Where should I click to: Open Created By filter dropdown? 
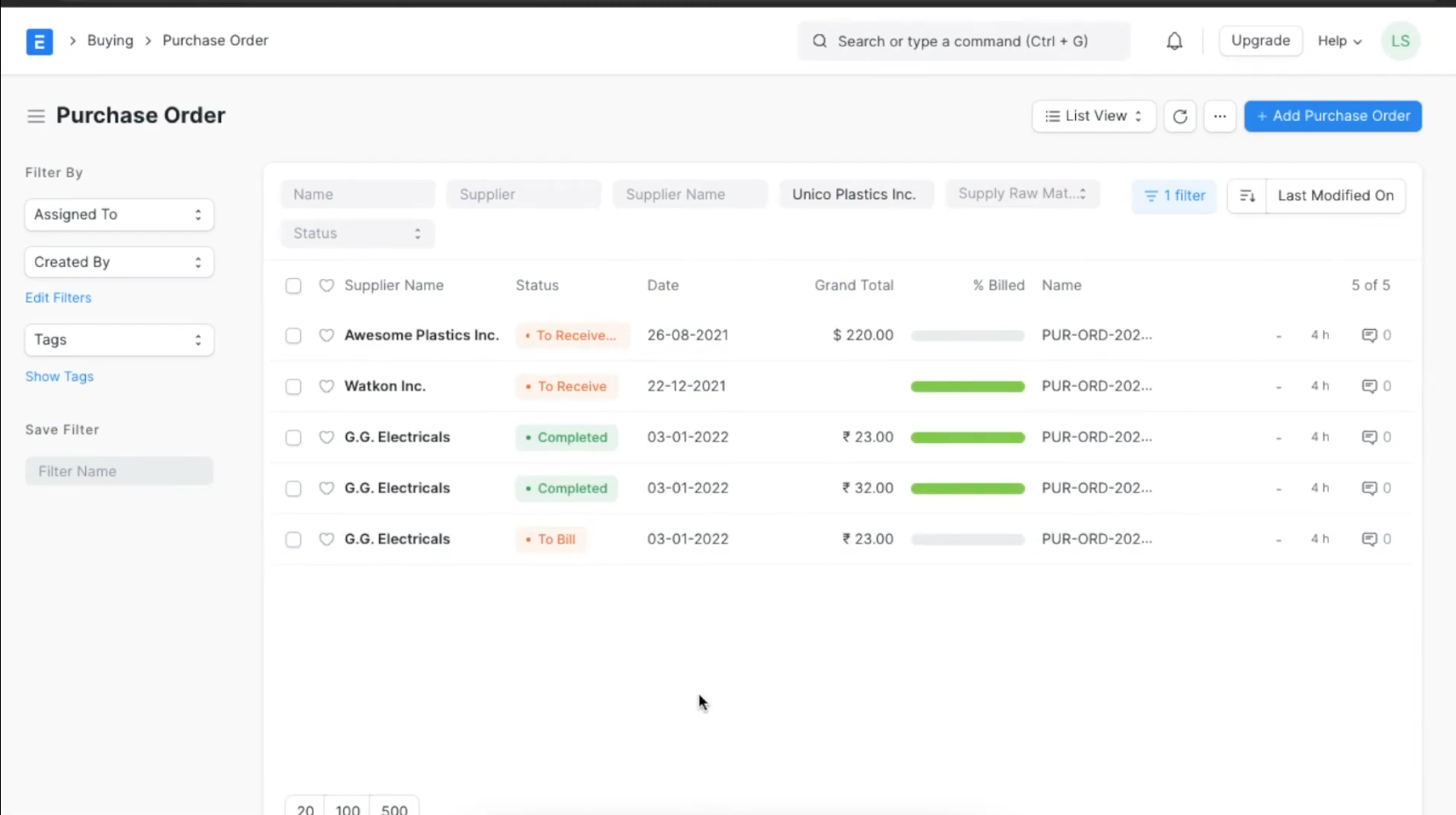(x=119, y=261)
